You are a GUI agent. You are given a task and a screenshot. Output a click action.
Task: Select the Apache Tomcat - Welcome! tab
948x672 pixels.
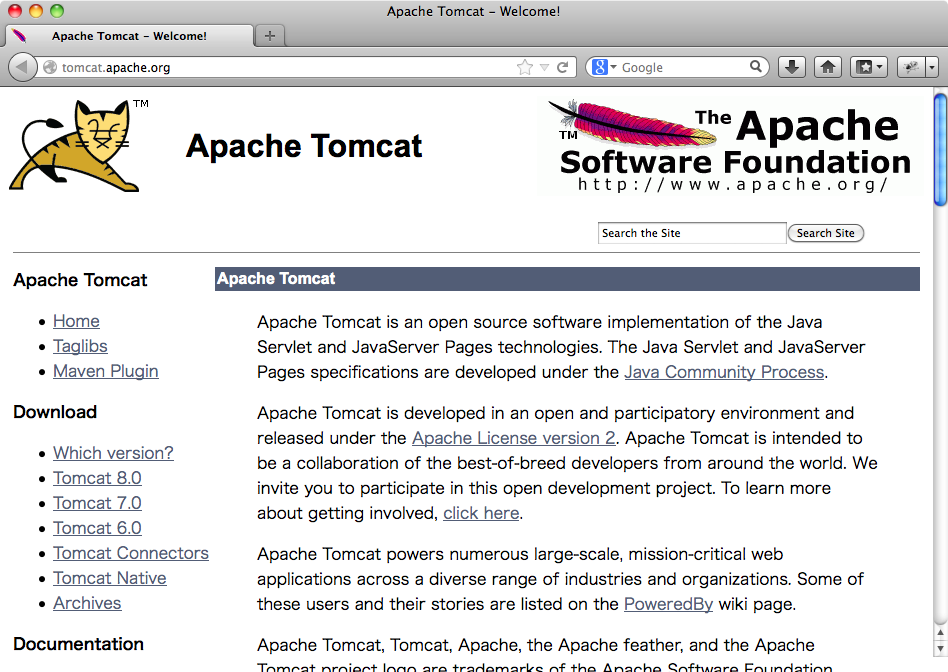pyautogui.click(x=129, y=36)
